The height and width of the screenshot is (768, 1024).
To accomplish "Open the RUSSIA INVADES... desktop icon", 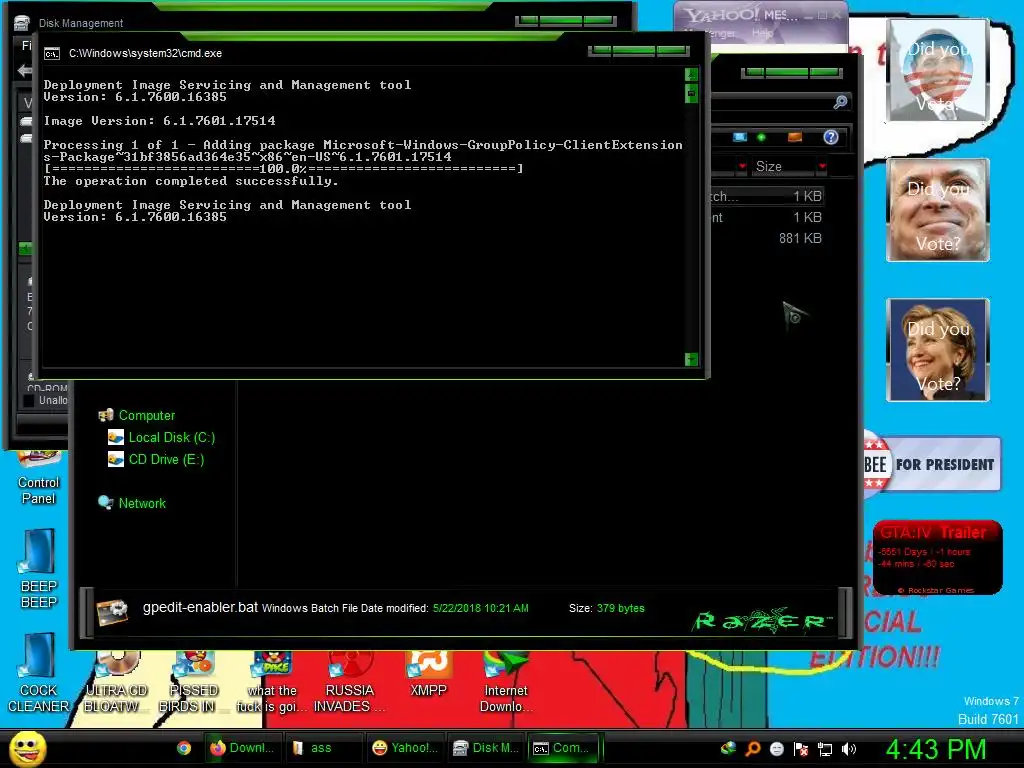I will click(349, 682).
